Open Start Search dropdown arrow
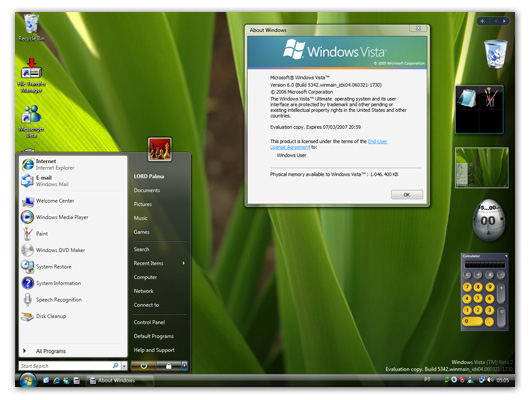 click(x=124, y=366)
